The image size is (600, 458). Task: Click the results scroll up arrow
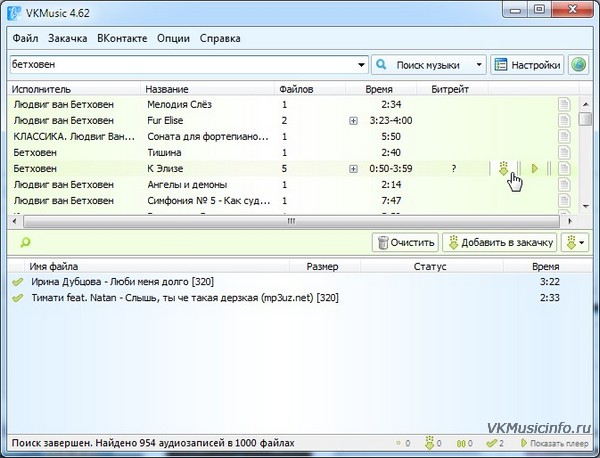585,104
